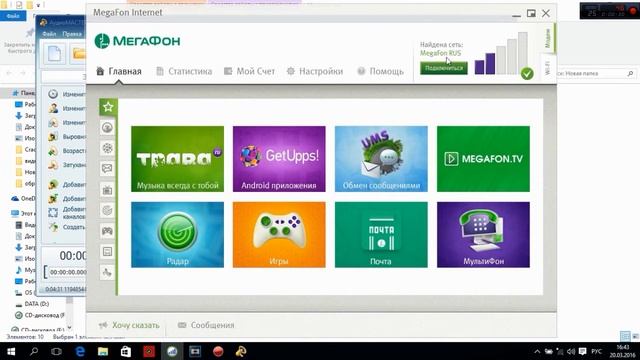
Task: Open File Explorer from taskbar
Action: [103, 351]
